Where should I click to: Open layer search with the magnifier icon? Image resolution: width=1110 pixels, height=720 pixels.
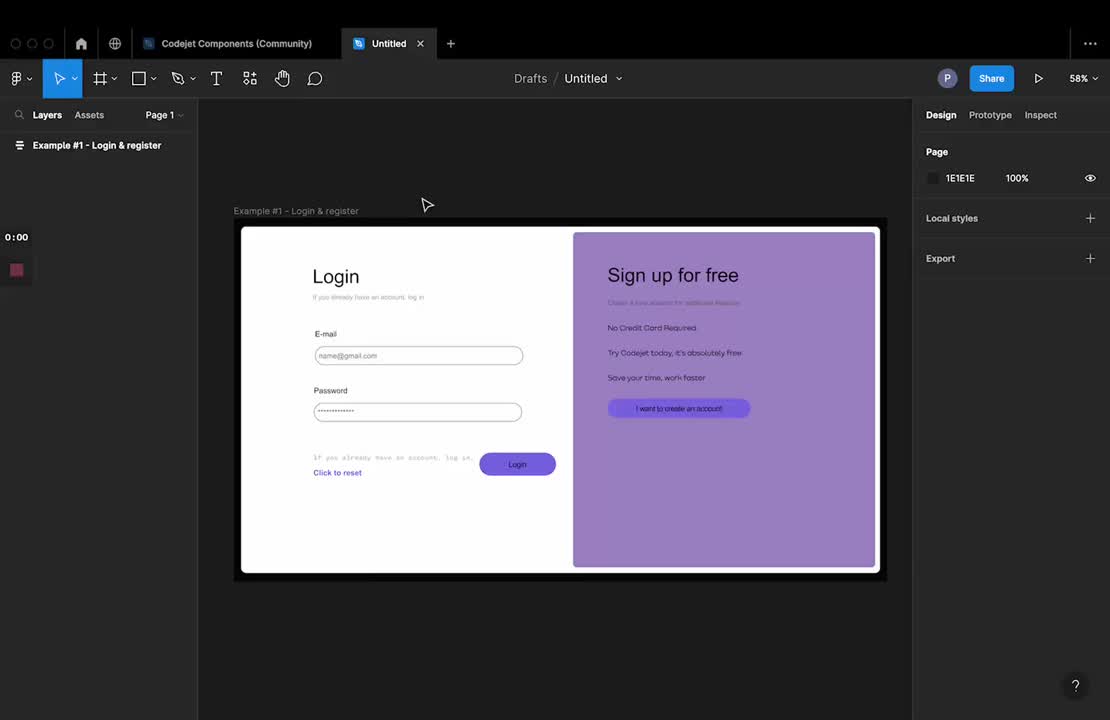click(19, 114)
